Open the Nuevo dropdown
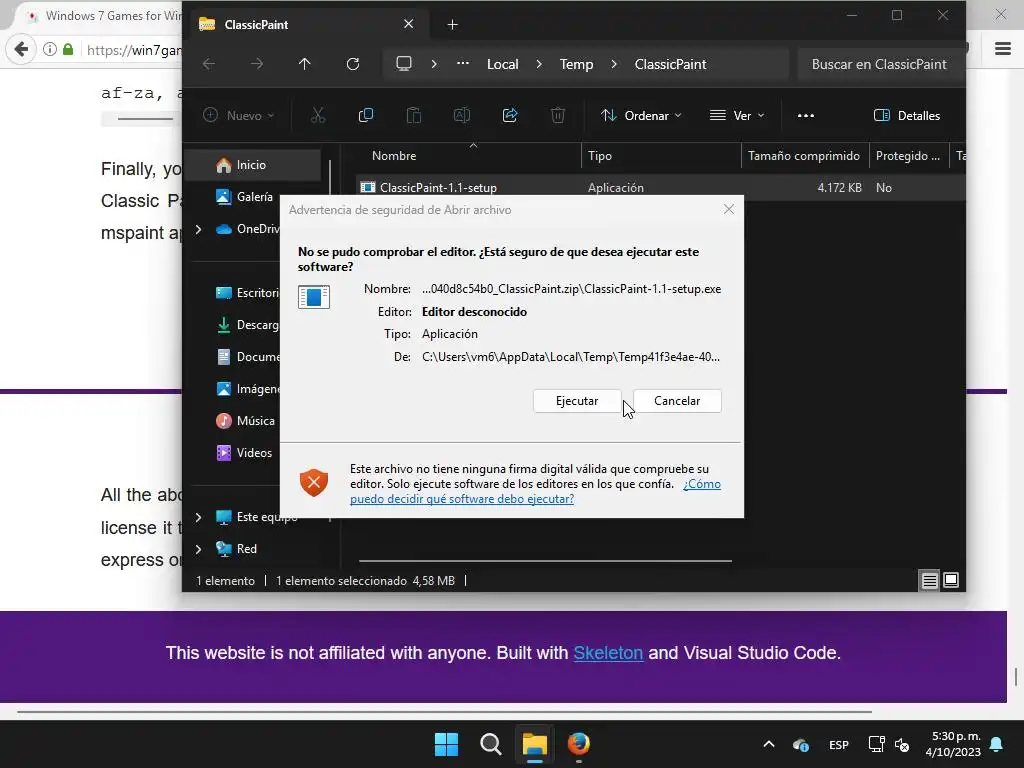 click(238, 116)
